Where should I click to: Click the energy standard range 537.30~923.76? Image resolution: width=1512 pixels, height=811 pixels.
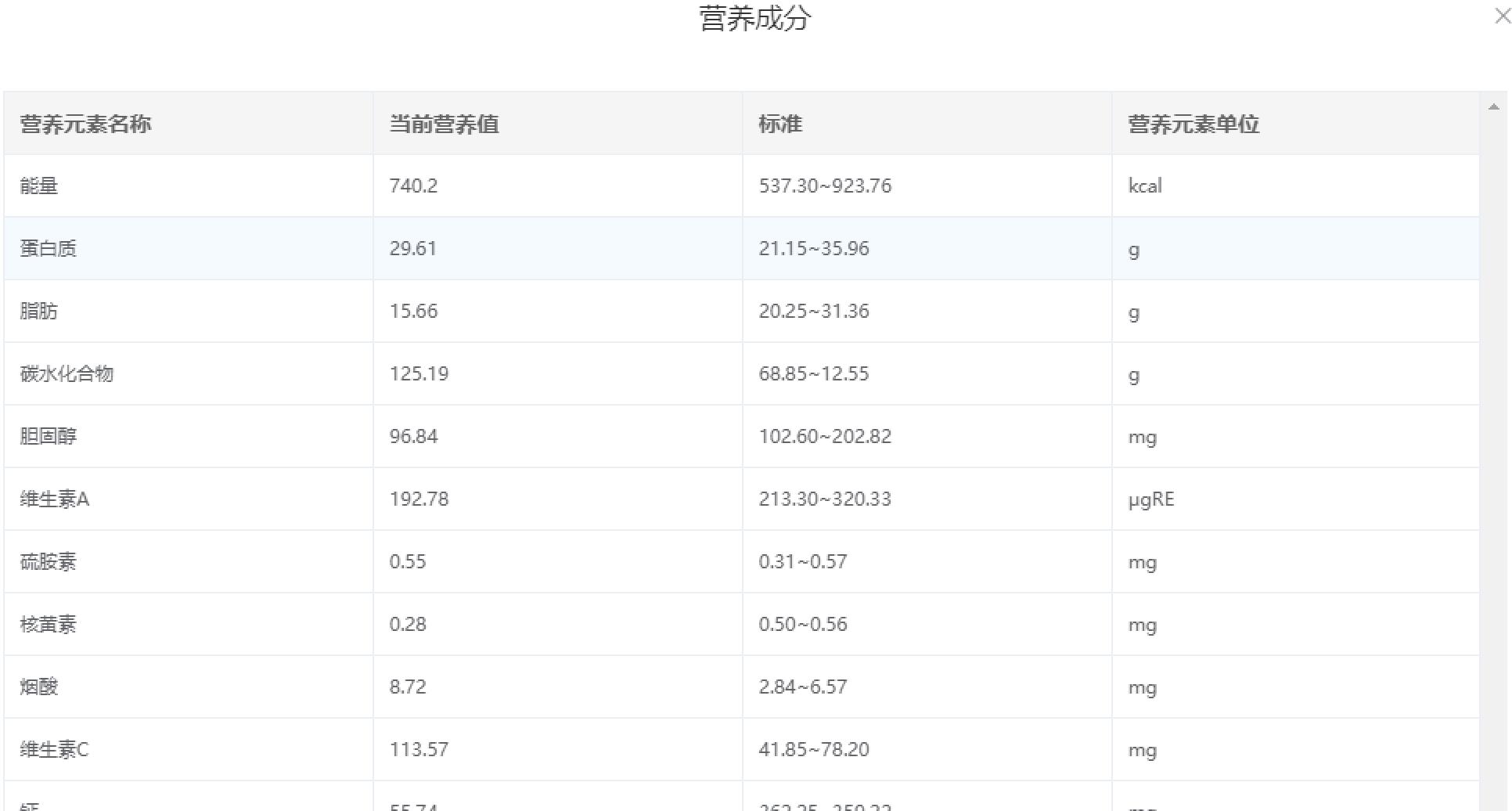tap(825, 186)
